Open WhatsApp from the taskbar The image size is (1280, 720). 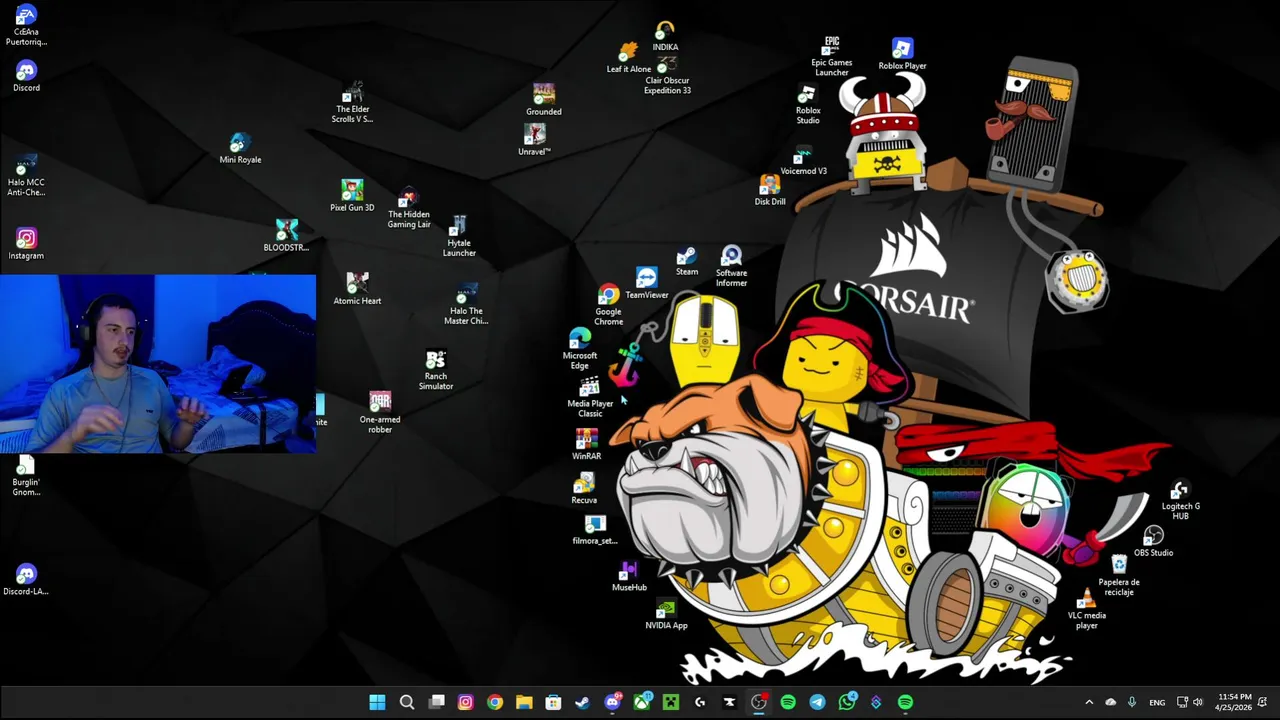point(846,702)
